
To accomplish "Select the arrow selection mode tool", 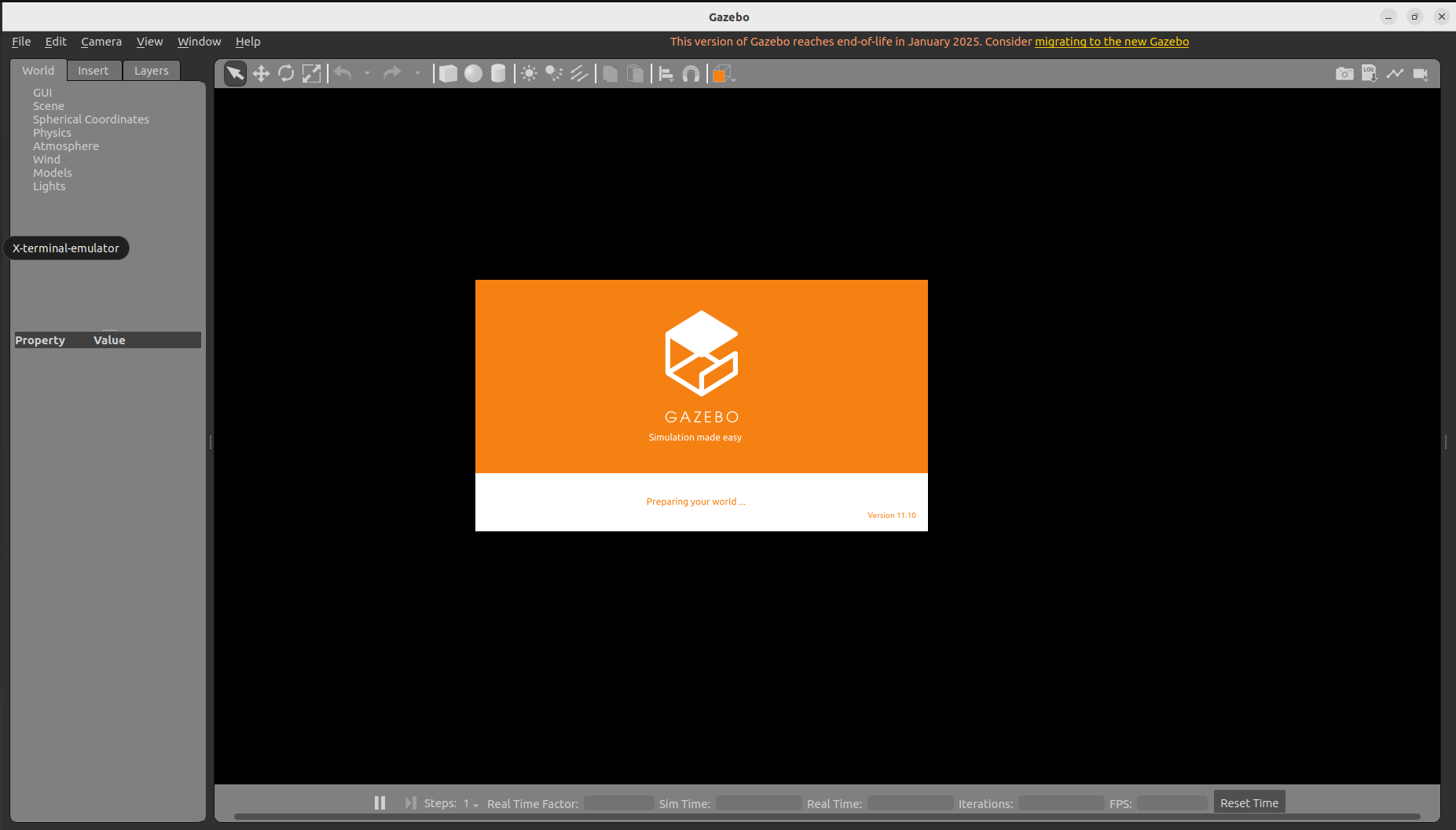I will 235,74.
